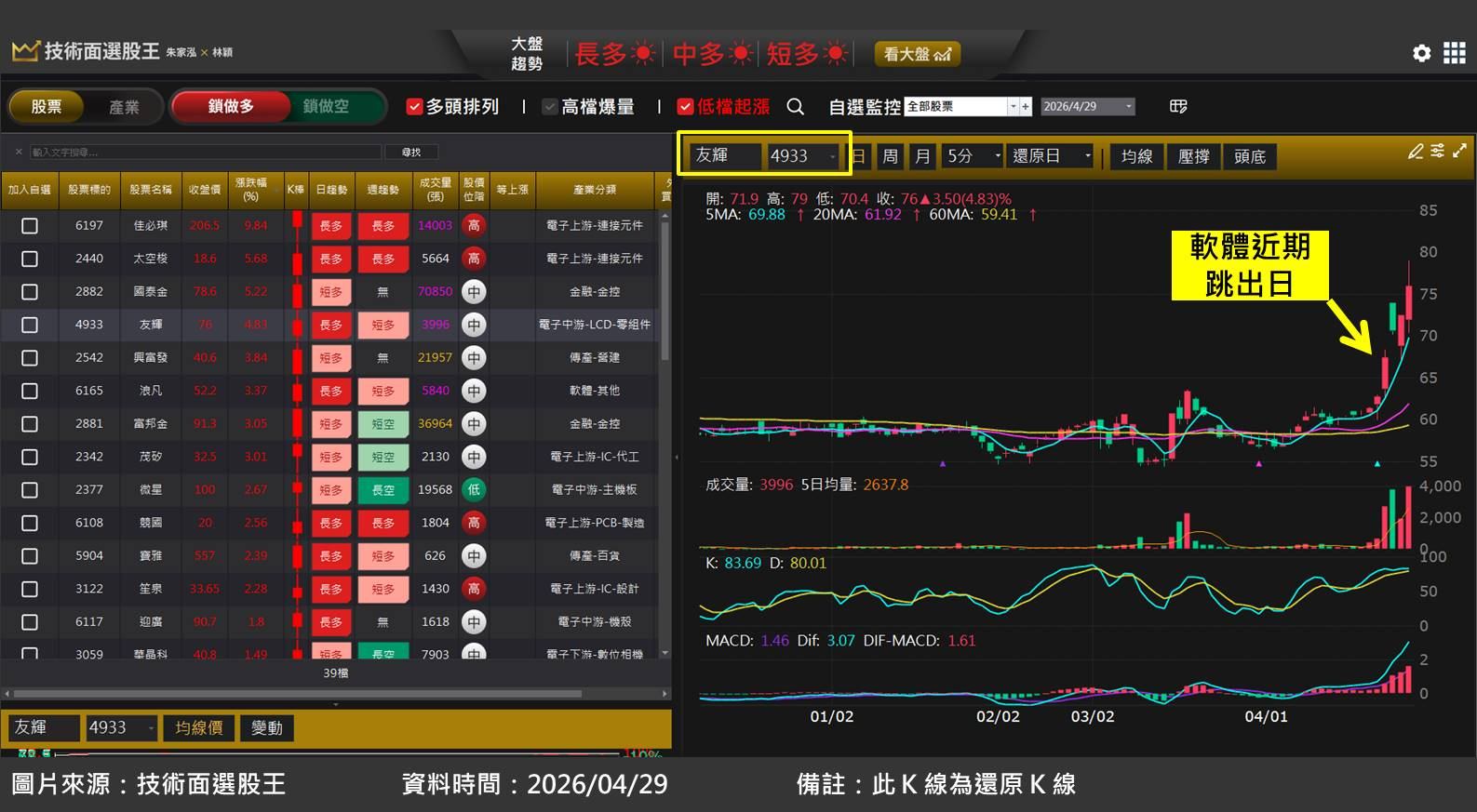The width and height of the screenshot is (1477, 812).
Task: Select 鎖做多 mode
Action: pos(231,106)
